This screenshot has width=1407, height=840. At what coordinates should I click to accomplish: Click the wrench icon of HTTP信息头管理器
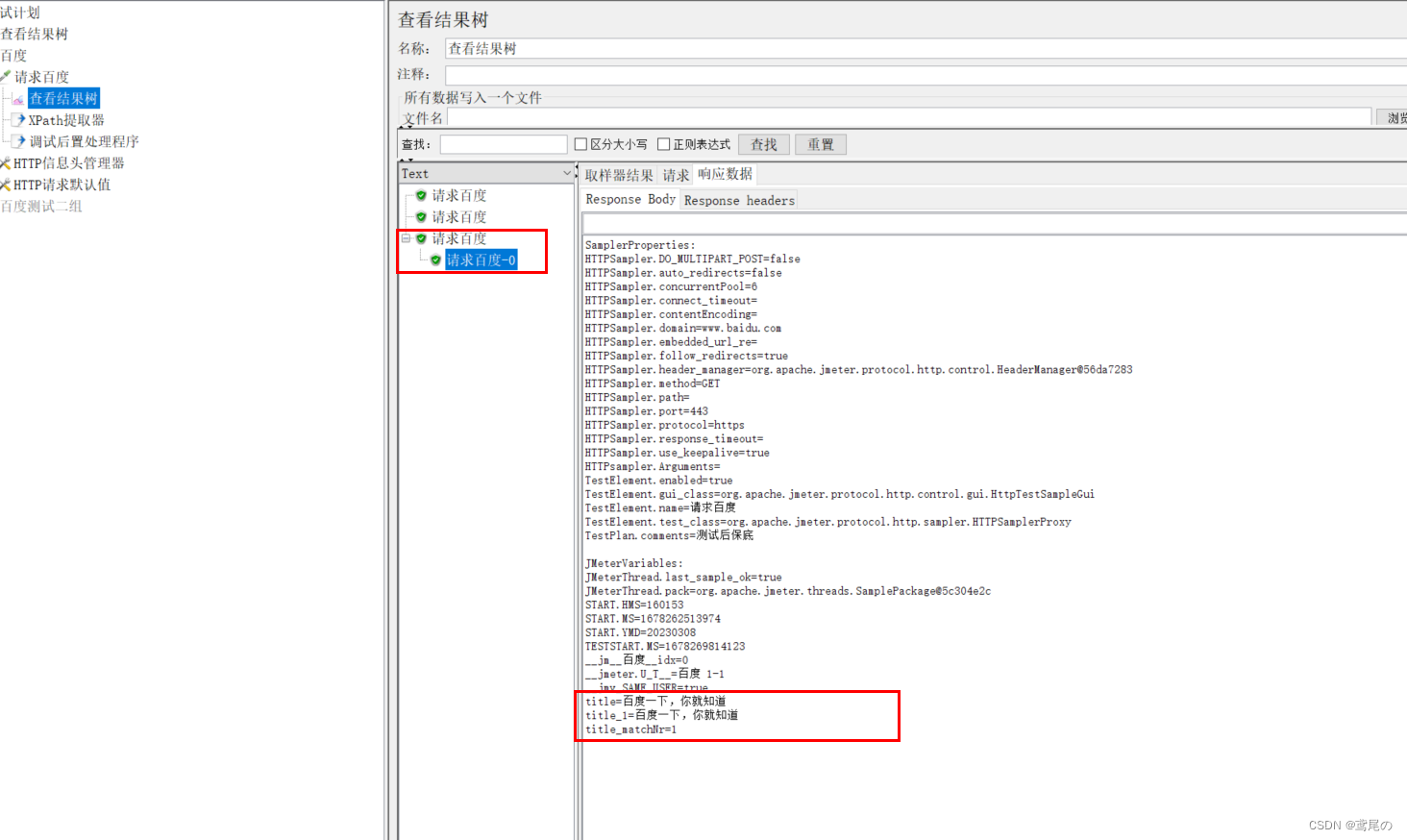click(x=6, y=163)
